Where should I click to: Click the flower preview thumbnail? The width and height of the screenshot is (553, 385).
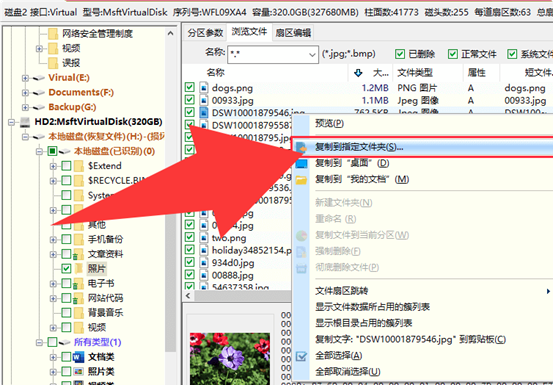coord(230,359)
